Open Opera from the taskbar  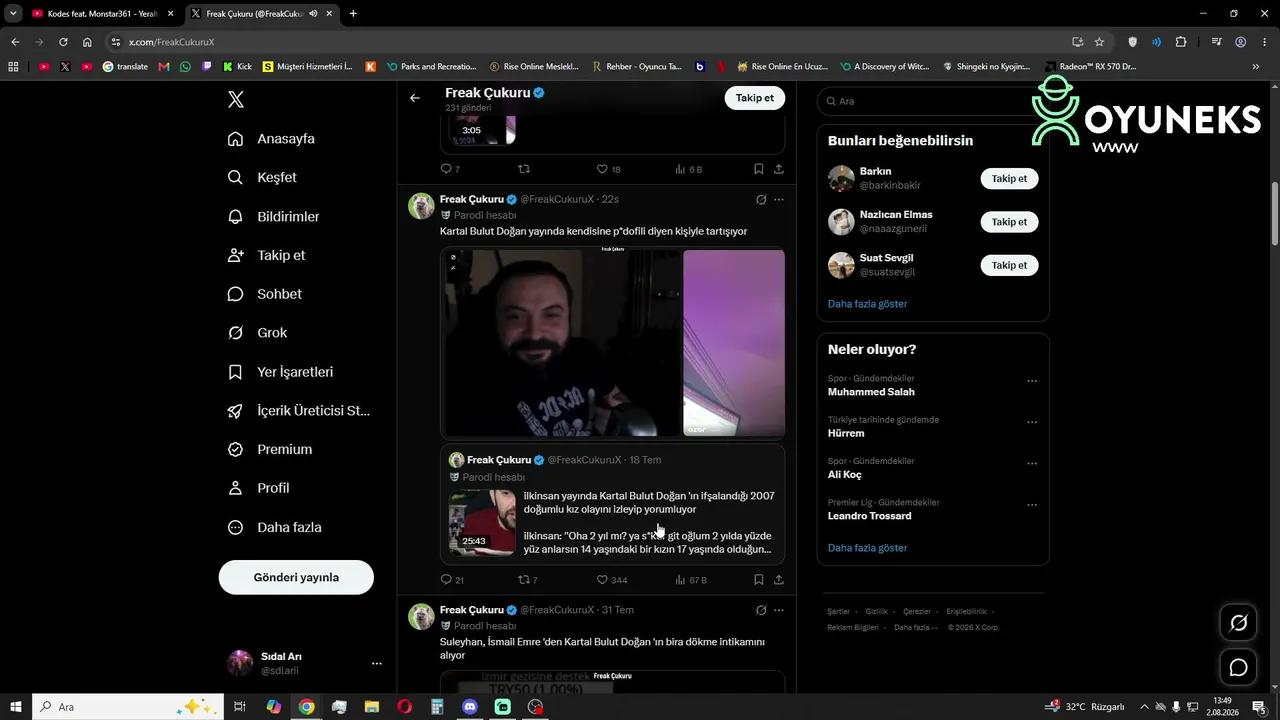[x=404, y=707]
